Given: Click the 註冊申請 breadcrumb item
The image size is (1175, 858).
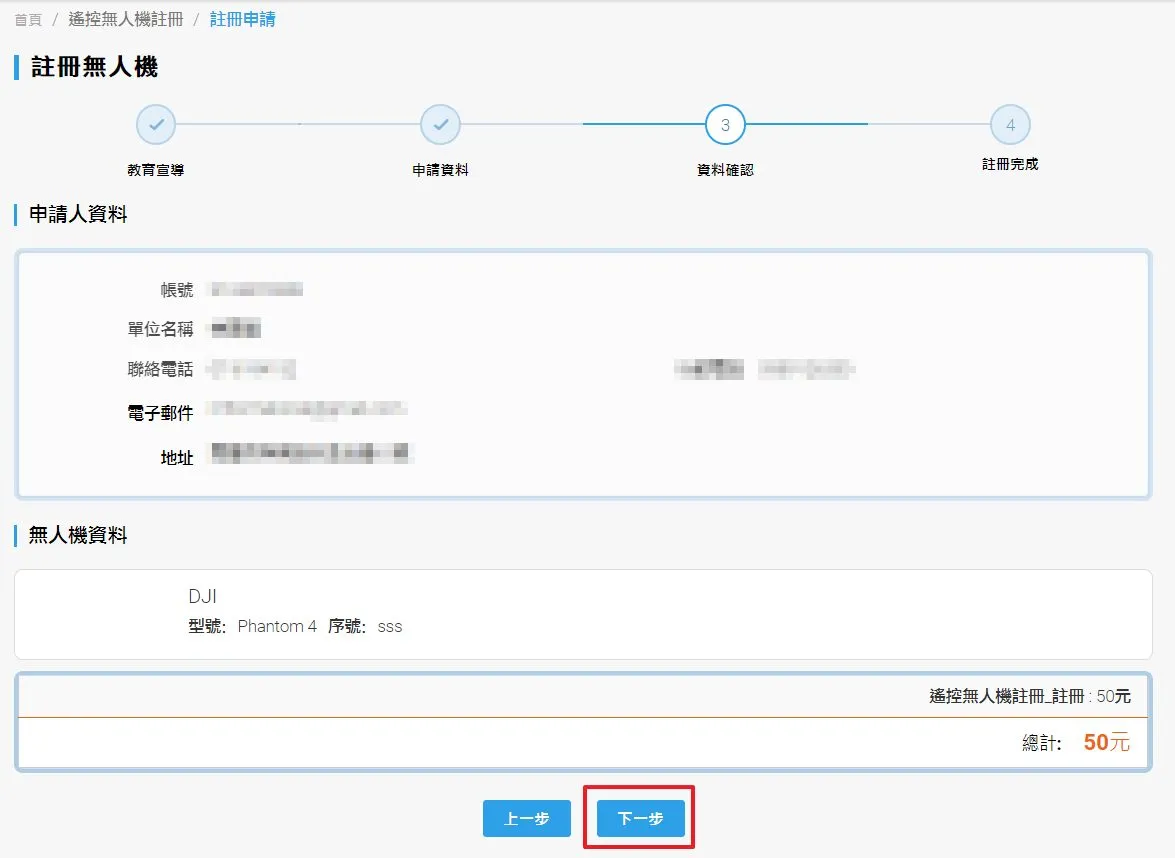Looking at the screenshot, I should [243, 19].
